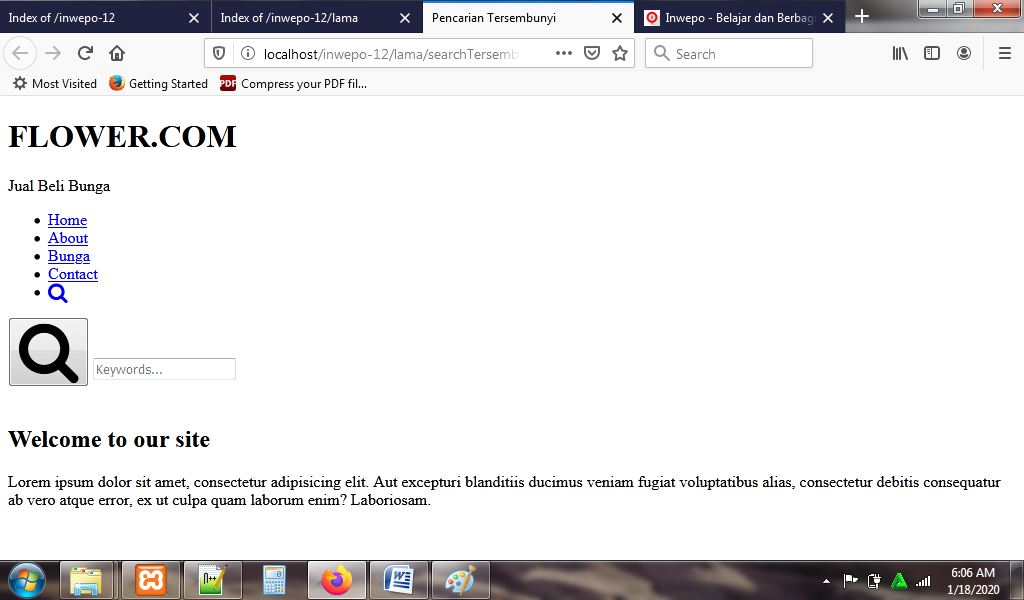Image resolution: width=1024 pixels, height=600 pixels.
Task: Switch to Index of /inwepo-12/lama tab
Action: coord(317,18)
